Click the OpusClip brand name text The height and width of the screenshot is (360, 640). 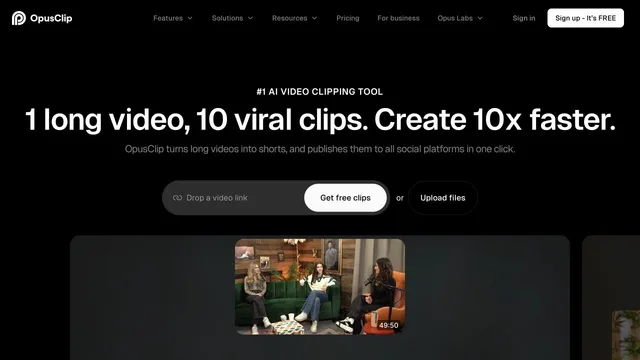[x=51, y=18]
